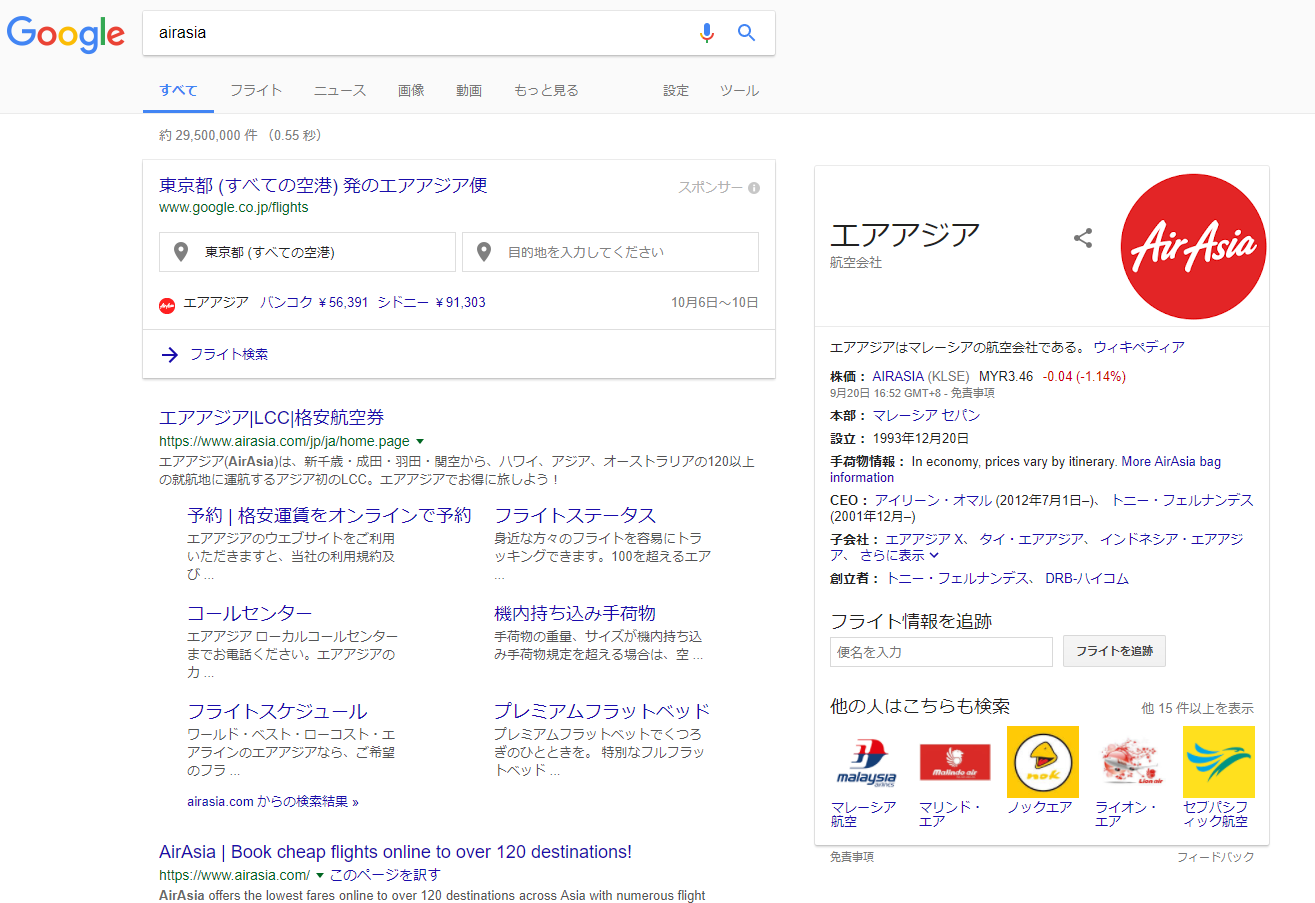Open 東京都 発のエアアジア便 flights heading
The width and height of the screenshot is (1315, 903).
(x=323, y=186)
